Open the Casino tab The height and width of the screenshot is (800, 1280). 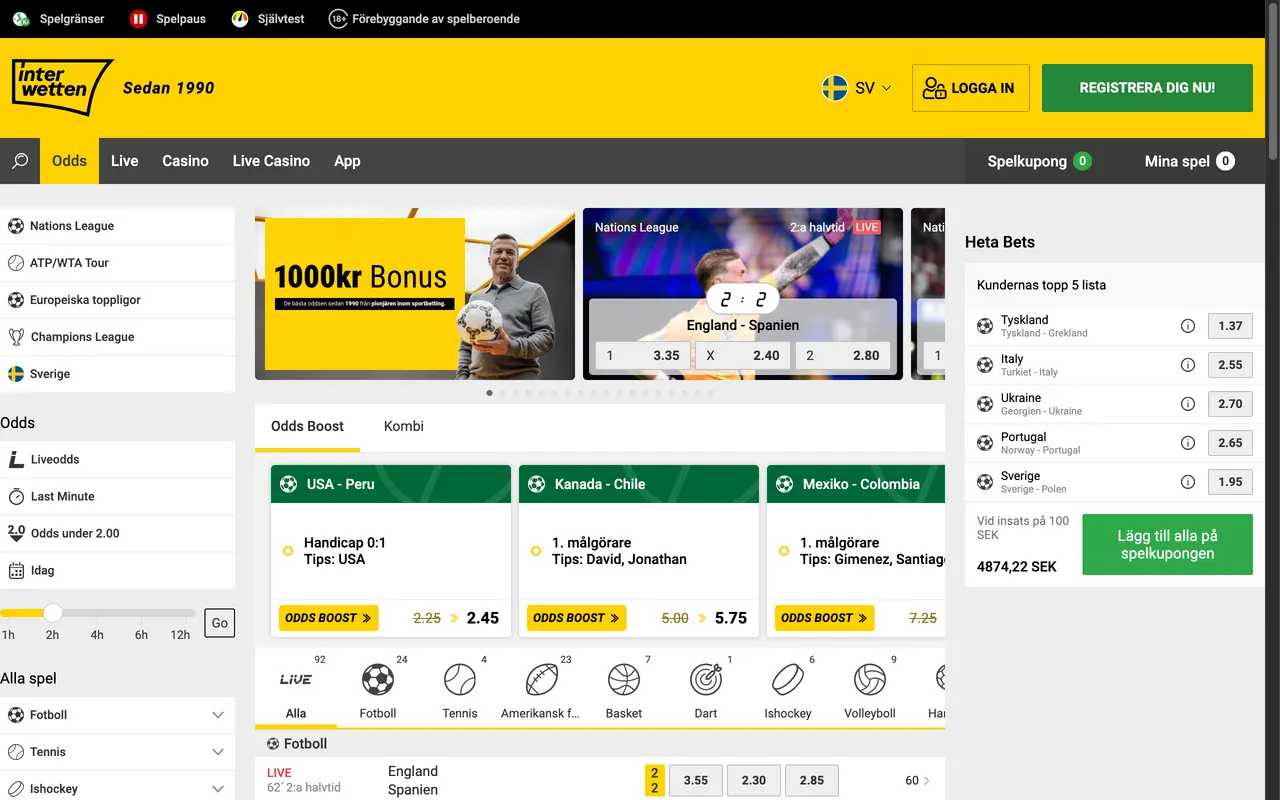tap(186, 161)
